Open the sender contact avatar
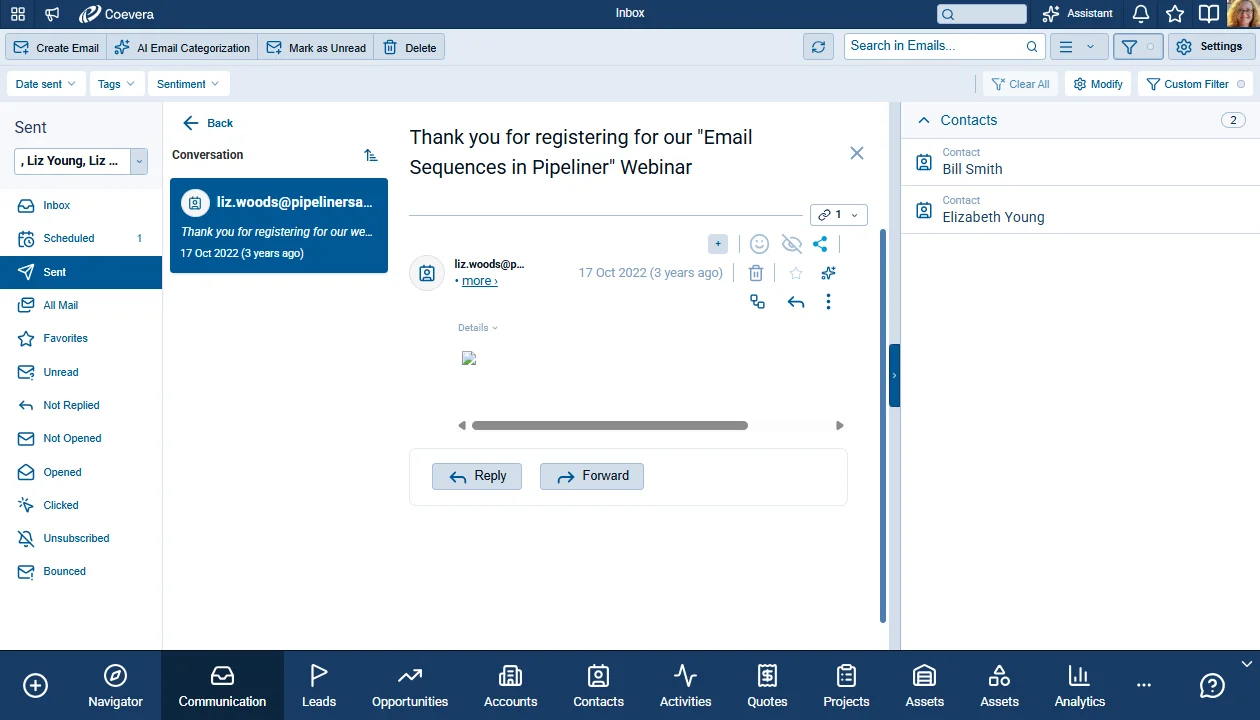The image size is (1260, 720). (x=427, y=273)
